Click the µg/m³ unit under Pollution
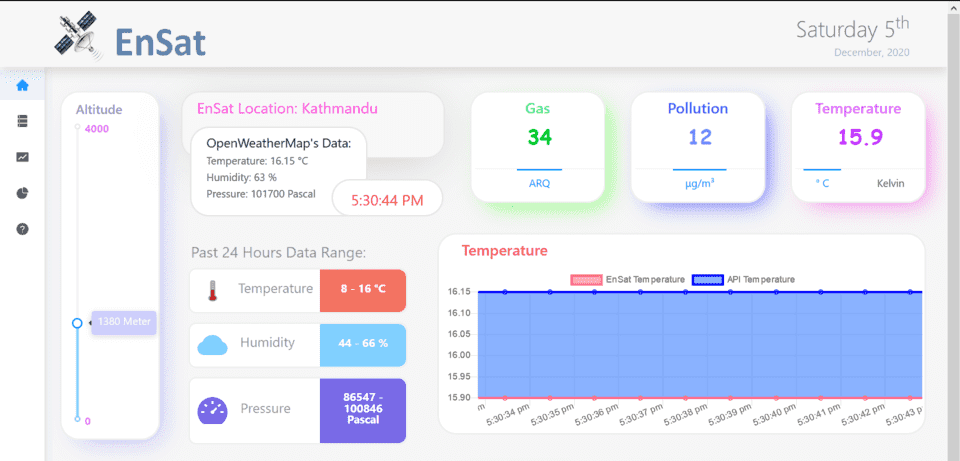The image size is (960, 461). pos(698,184)
